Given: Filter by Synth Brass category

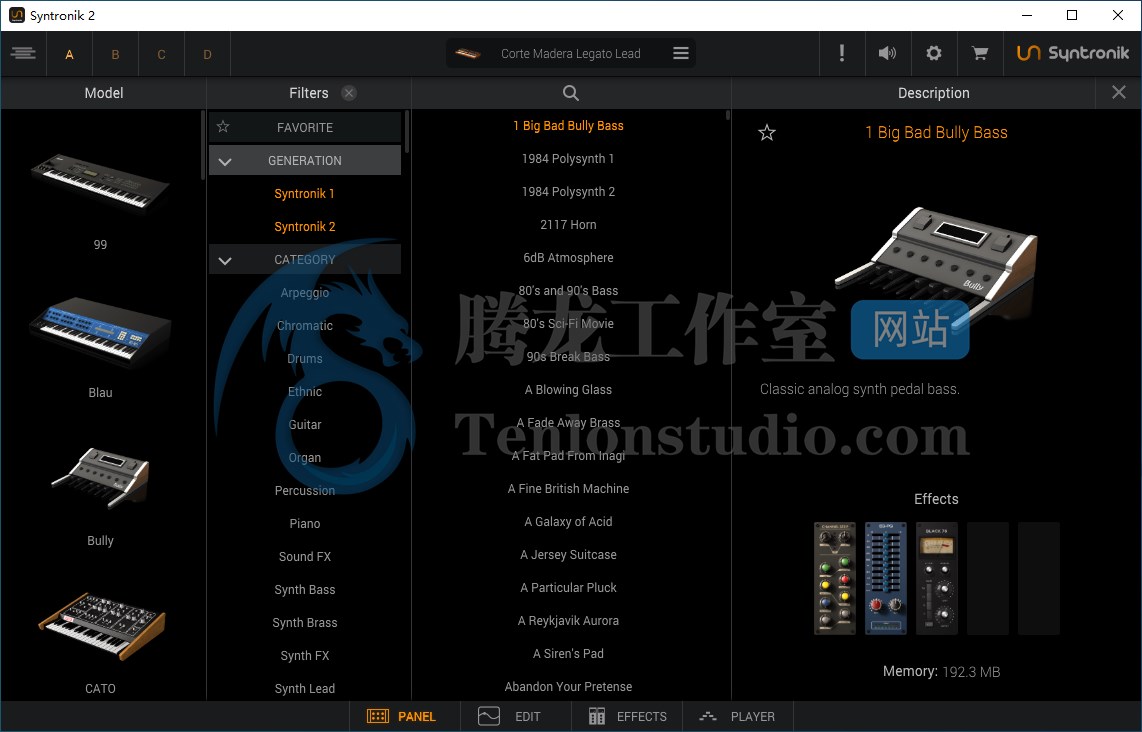Looking at the screenshot, I should 304,623.
